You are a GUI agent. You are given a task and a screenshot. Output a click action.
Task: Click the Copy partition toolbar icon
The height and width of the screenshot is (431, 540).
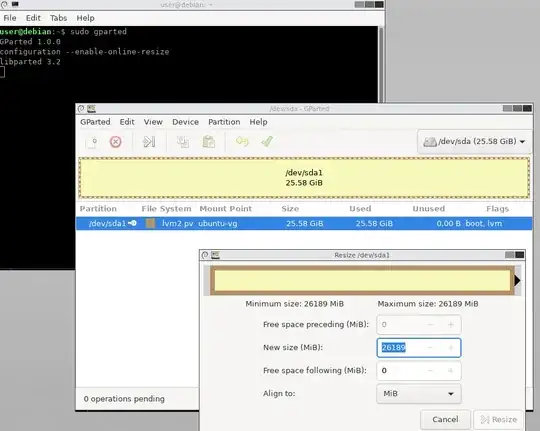click(183, 142)
